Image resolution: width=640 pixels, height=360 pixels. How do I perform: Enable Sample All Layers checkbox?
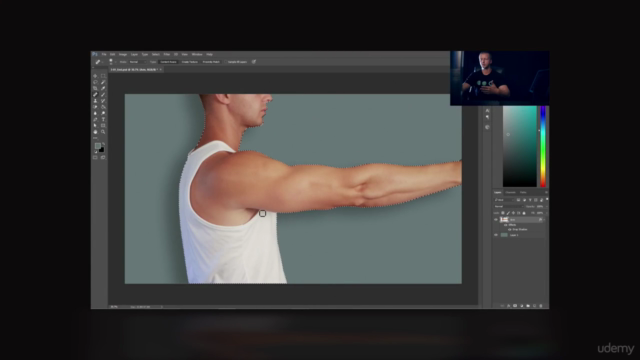(225, 62)
